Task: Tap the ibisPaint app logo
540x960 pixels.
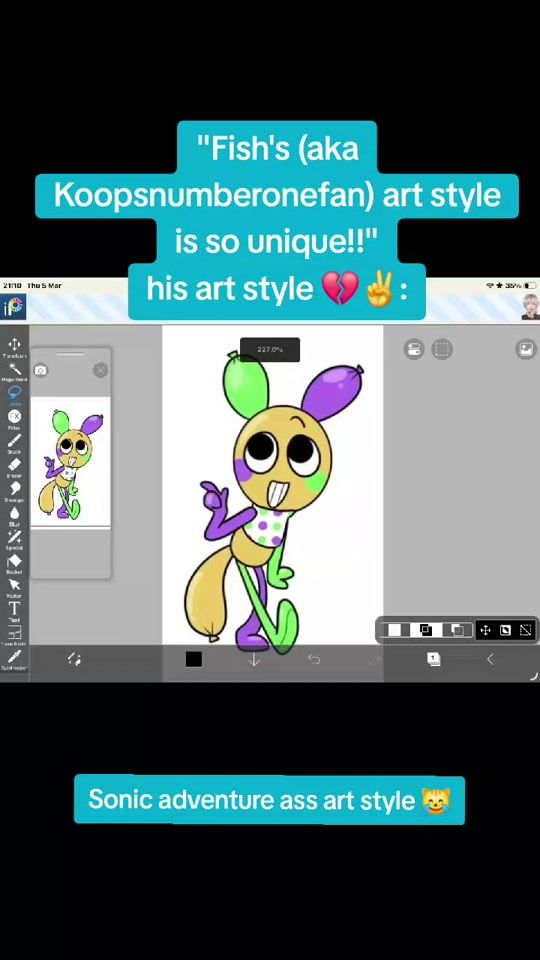Action: tap(13, 307)
